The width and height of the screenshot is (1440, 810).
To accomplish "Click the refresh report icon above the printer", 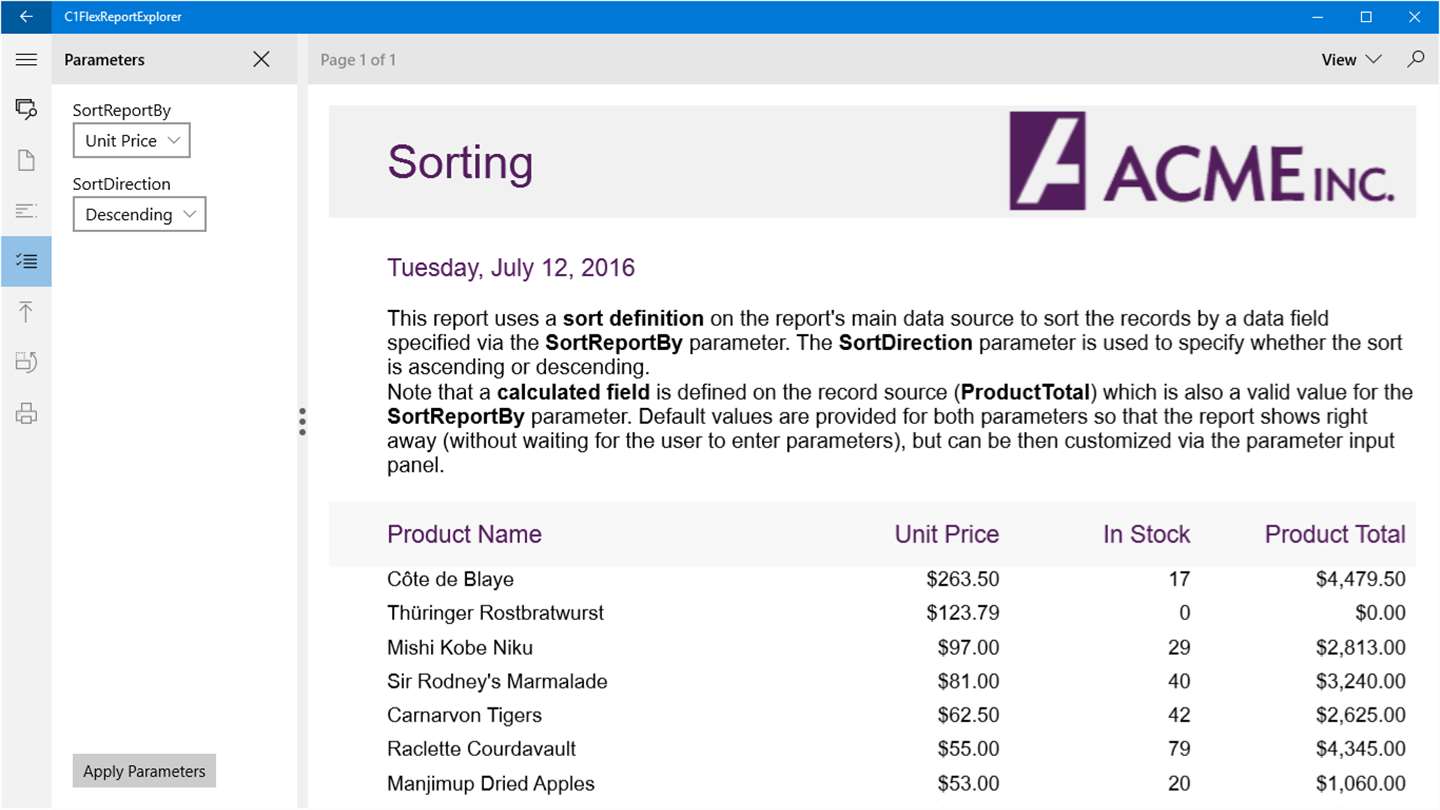I will [26, 362].
